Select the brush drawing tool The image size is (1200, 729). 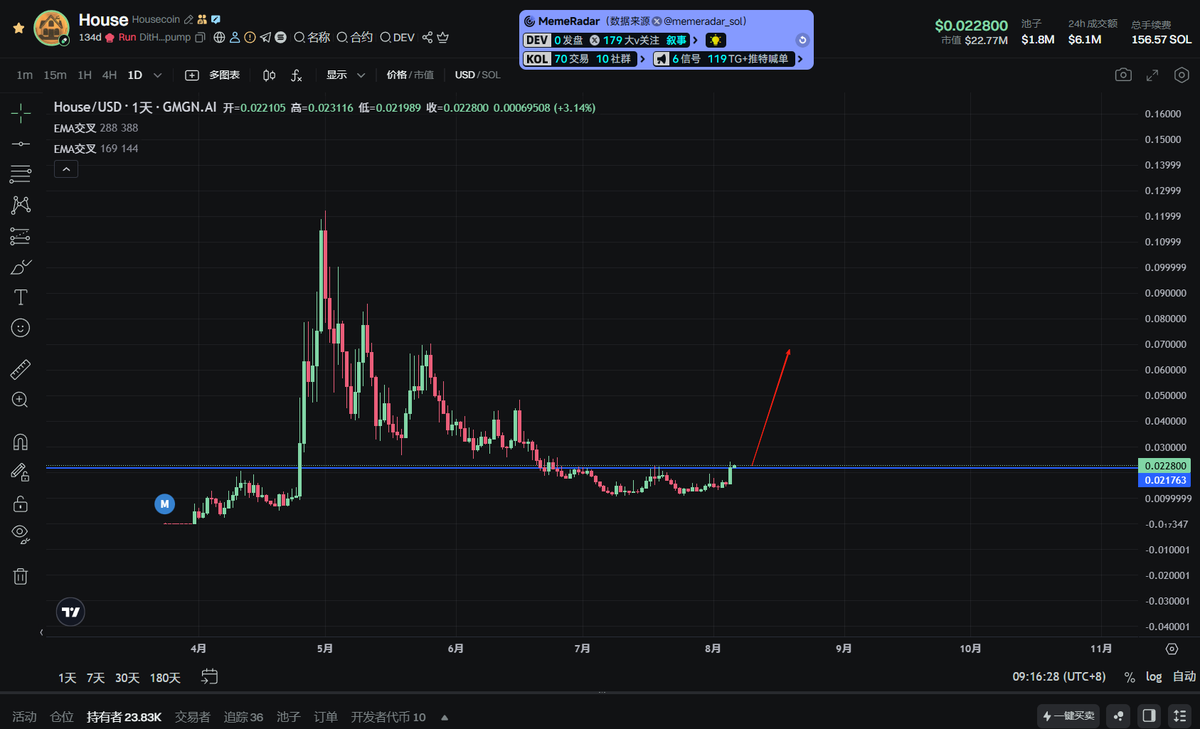point(20,267)
